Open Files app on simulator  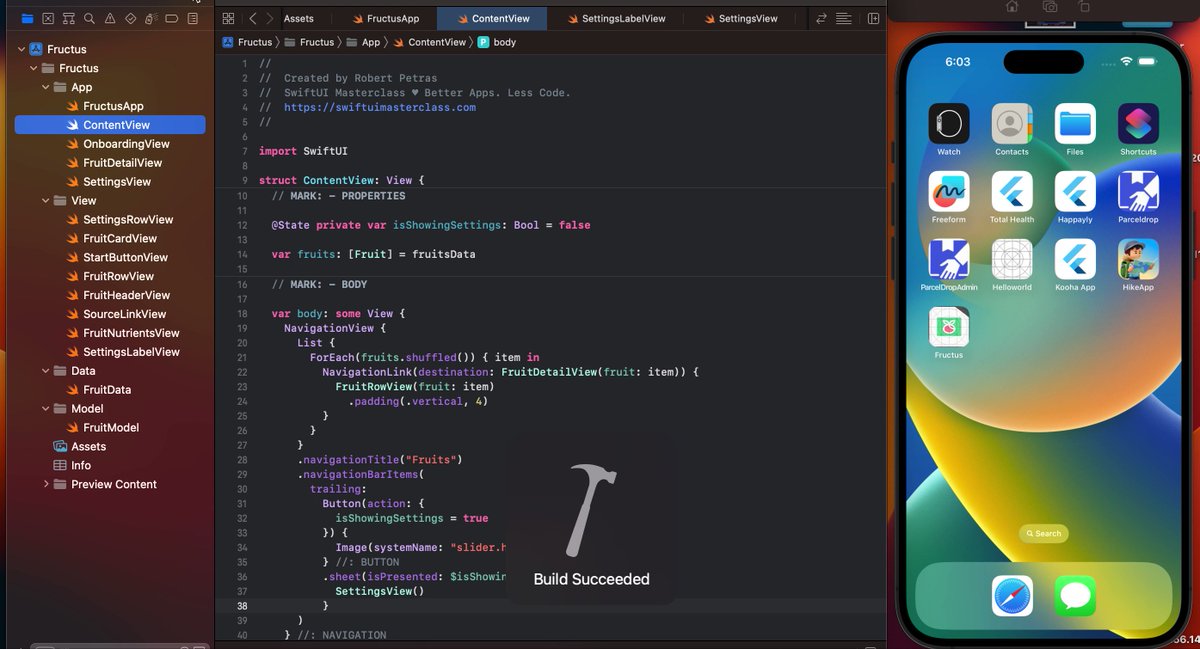(1075, 124)
